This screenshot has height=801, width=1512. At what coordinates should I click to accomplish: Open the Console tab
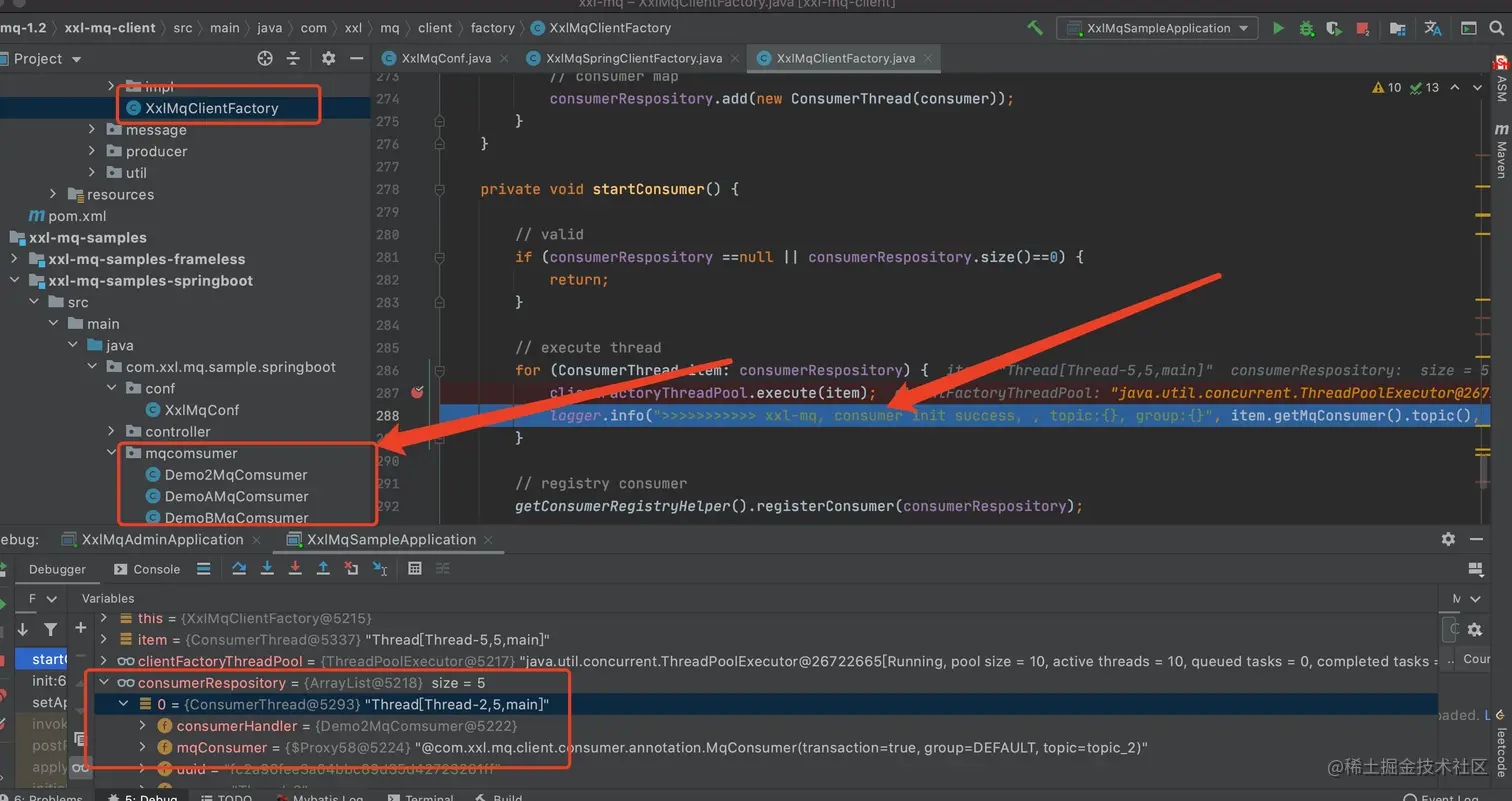tap(147, 569)
